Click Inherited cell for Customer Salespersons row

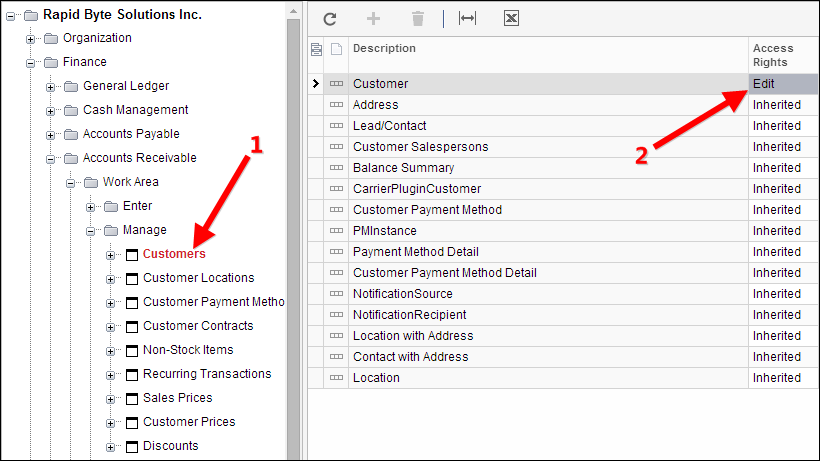(783, 147)
